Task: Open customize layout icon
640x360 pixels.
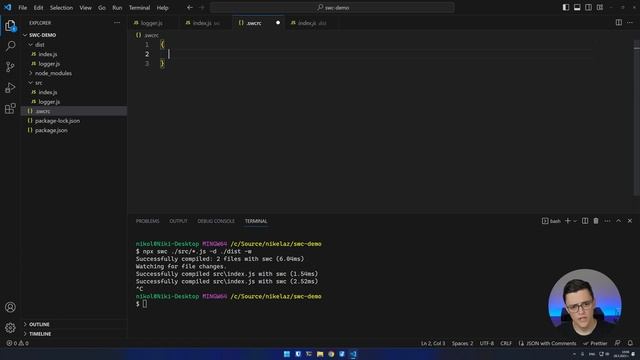Action: [x=600, y=7]
